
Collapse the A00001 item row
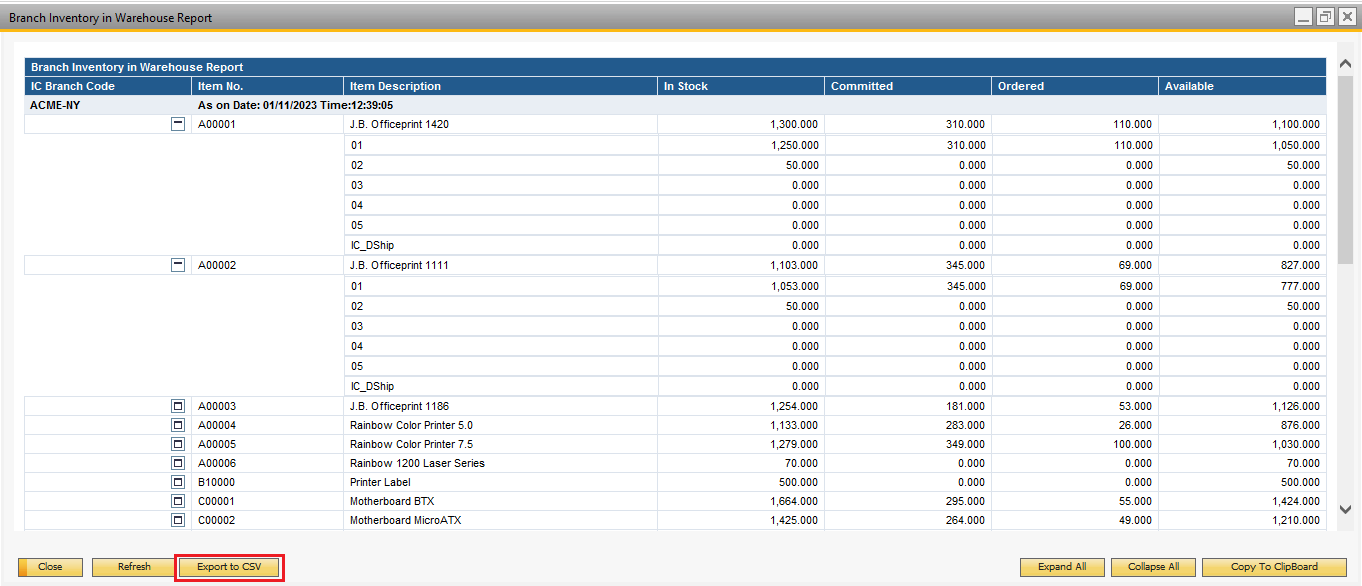(x=179, y=124)
